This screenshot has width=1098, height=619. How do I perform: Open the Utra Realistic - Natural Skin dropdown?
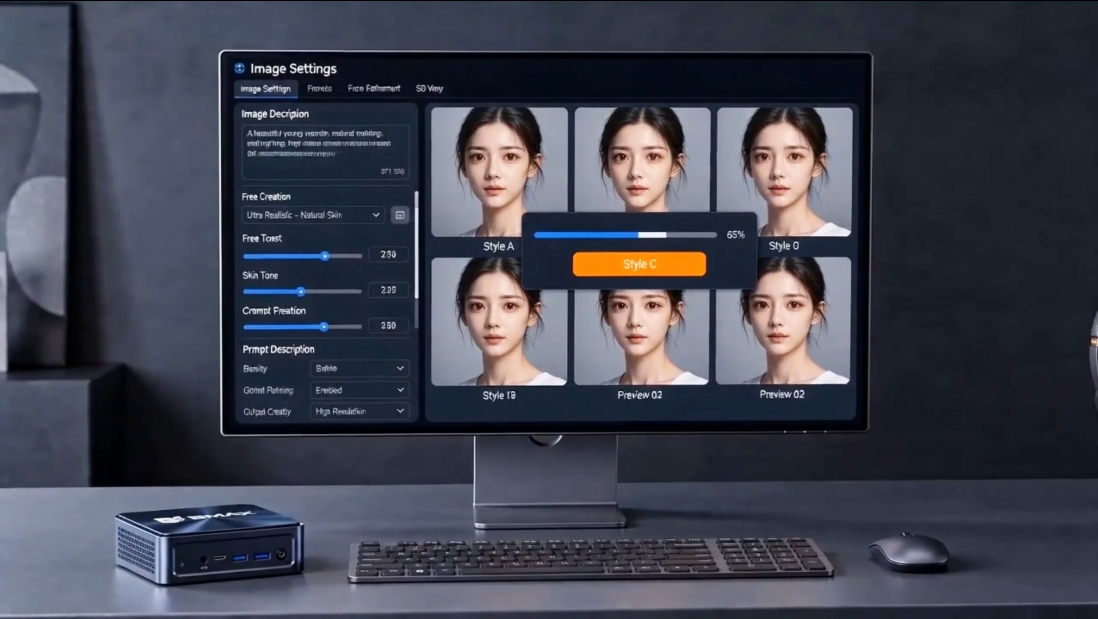pos(314,215)
